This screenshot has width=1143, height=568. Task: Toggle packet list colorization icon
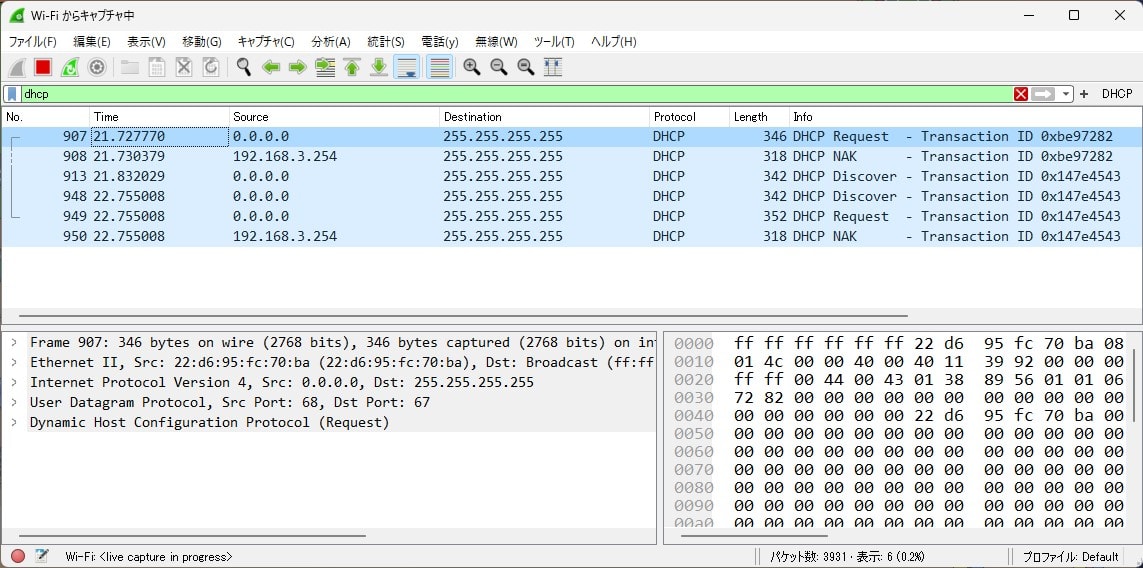click(x=439, y=68)
